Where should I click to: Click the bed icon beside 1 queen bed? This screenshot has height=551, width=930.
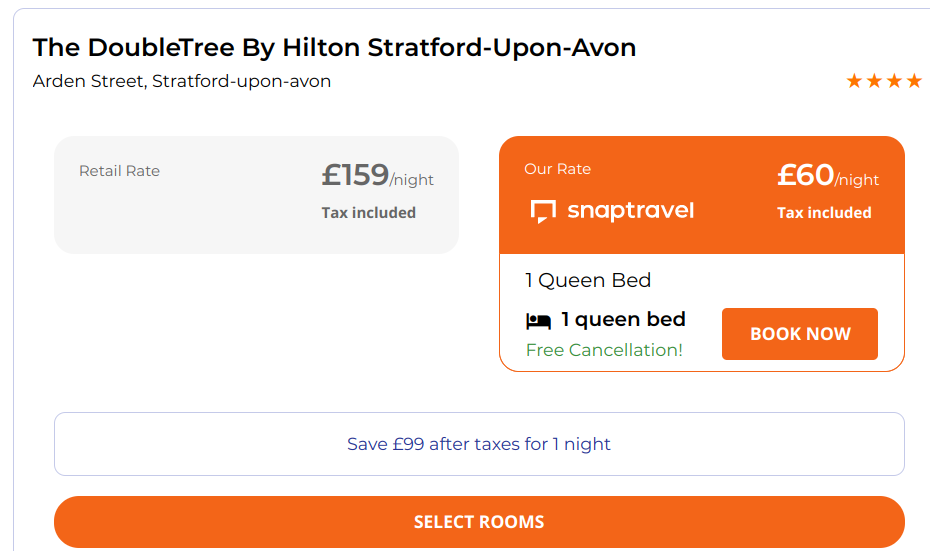click(538, 321)
